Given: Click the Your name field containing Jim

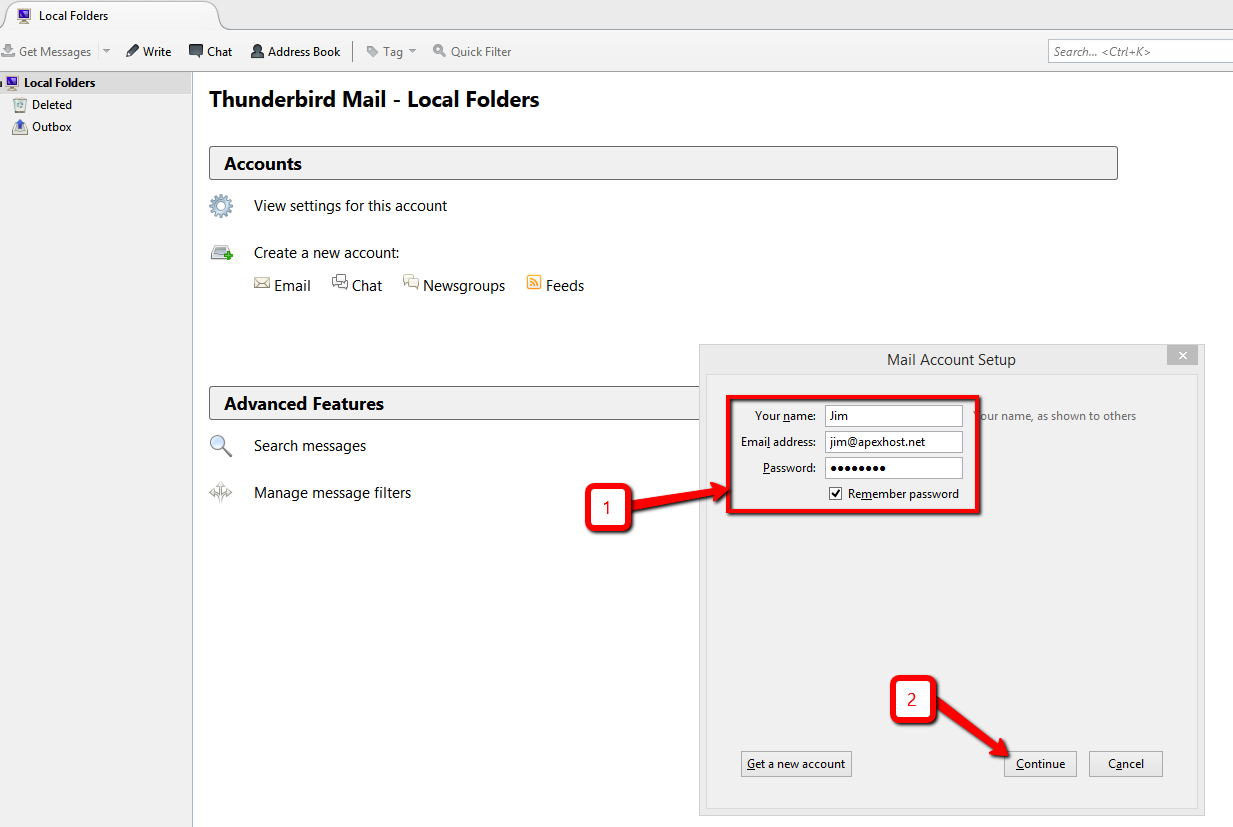Looking at the screenshot, I should pyautogui.click(x=894, y=416).
